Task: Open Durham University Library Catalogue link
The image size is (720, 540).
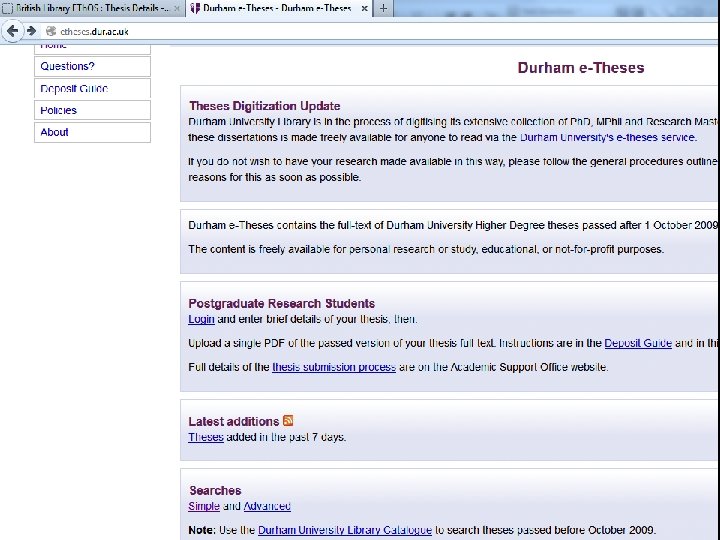Action: click(x=345, y=530)
